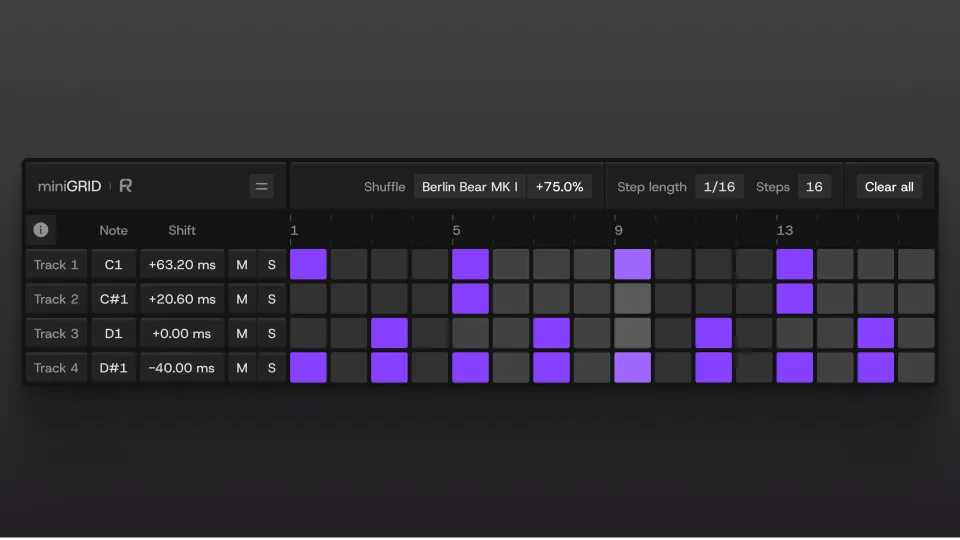
Task: Select the Track 2 label
Action: click(56, 299)
